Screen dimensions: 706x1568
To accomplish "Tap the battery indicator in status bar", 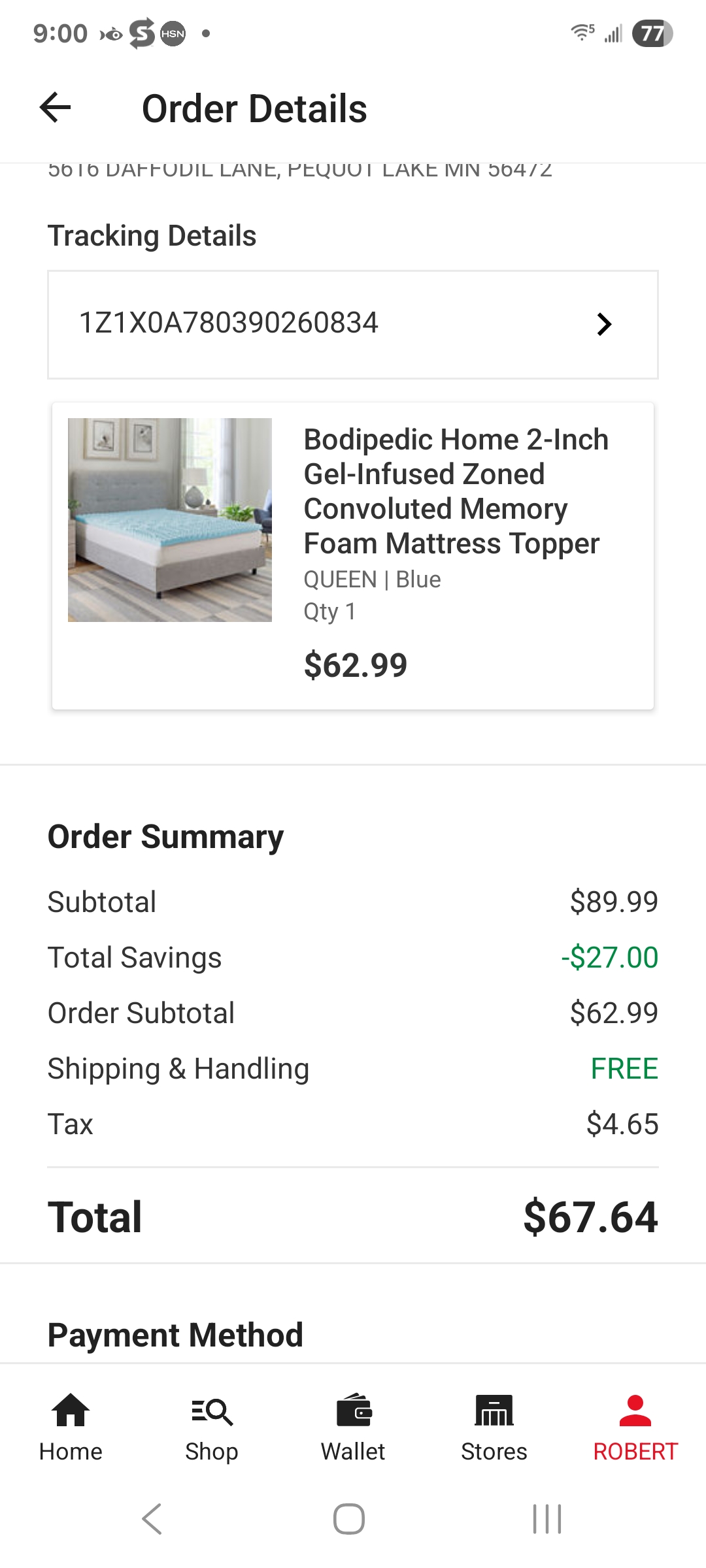I will (x=652, y=33).
